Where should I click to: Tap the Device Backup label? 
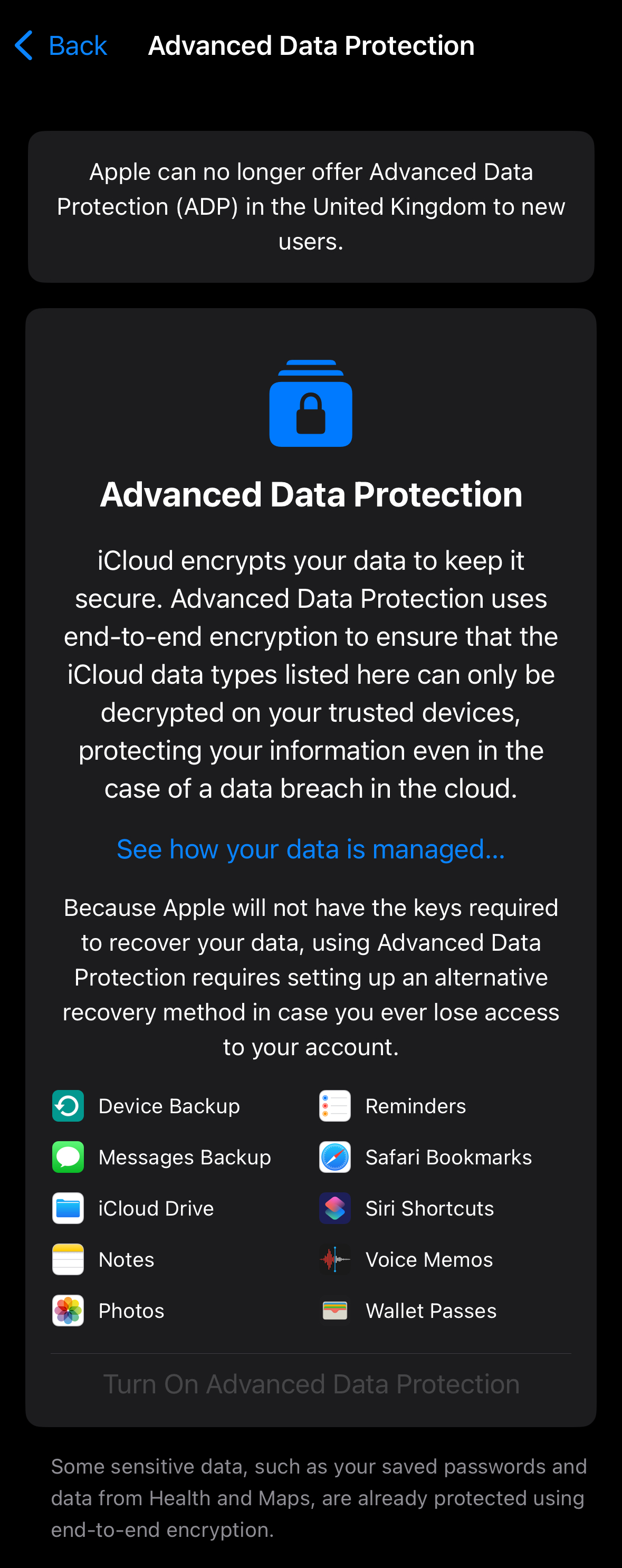[x=169, y=1105]
